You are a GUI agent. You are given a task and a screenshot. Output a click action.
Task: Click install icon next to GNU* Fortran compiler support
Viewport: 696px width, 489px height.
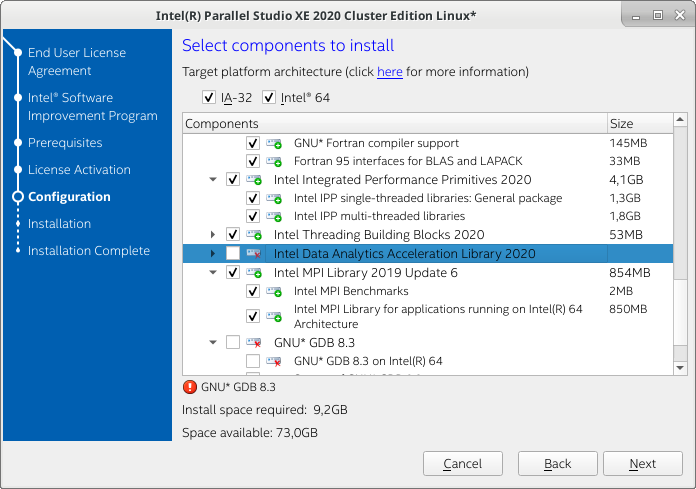point(274,143)
